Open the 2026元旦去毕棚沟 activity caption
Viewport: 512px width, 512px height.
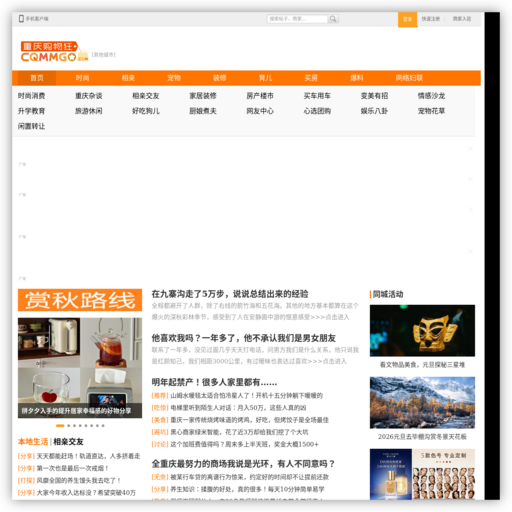pos(422,437)
